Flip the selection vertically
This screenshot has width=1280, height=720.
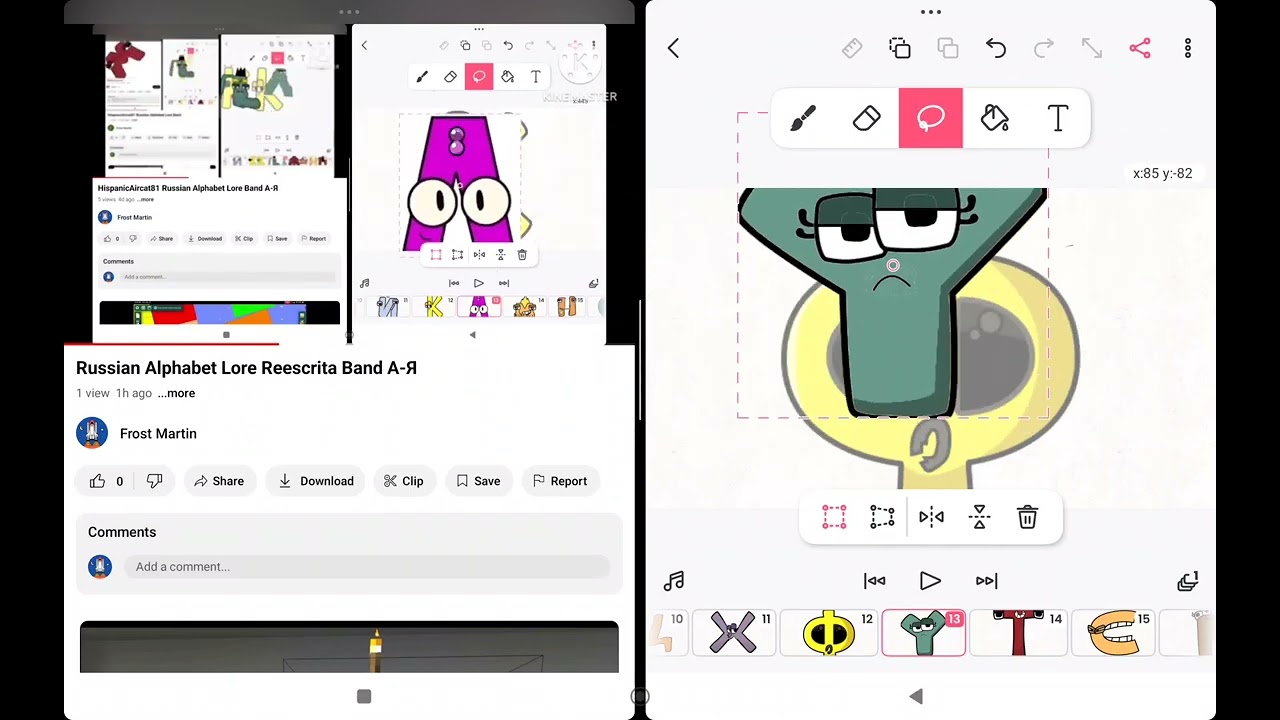(x=979, y=517)
